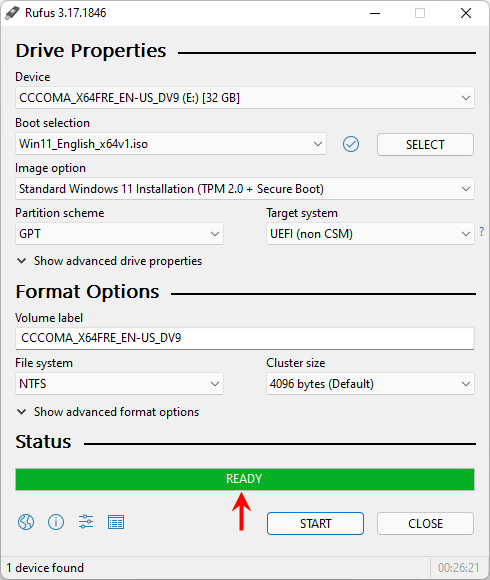Open the Target system dropdown
This screenshot has width=490, height=580.
click(370, 234)
